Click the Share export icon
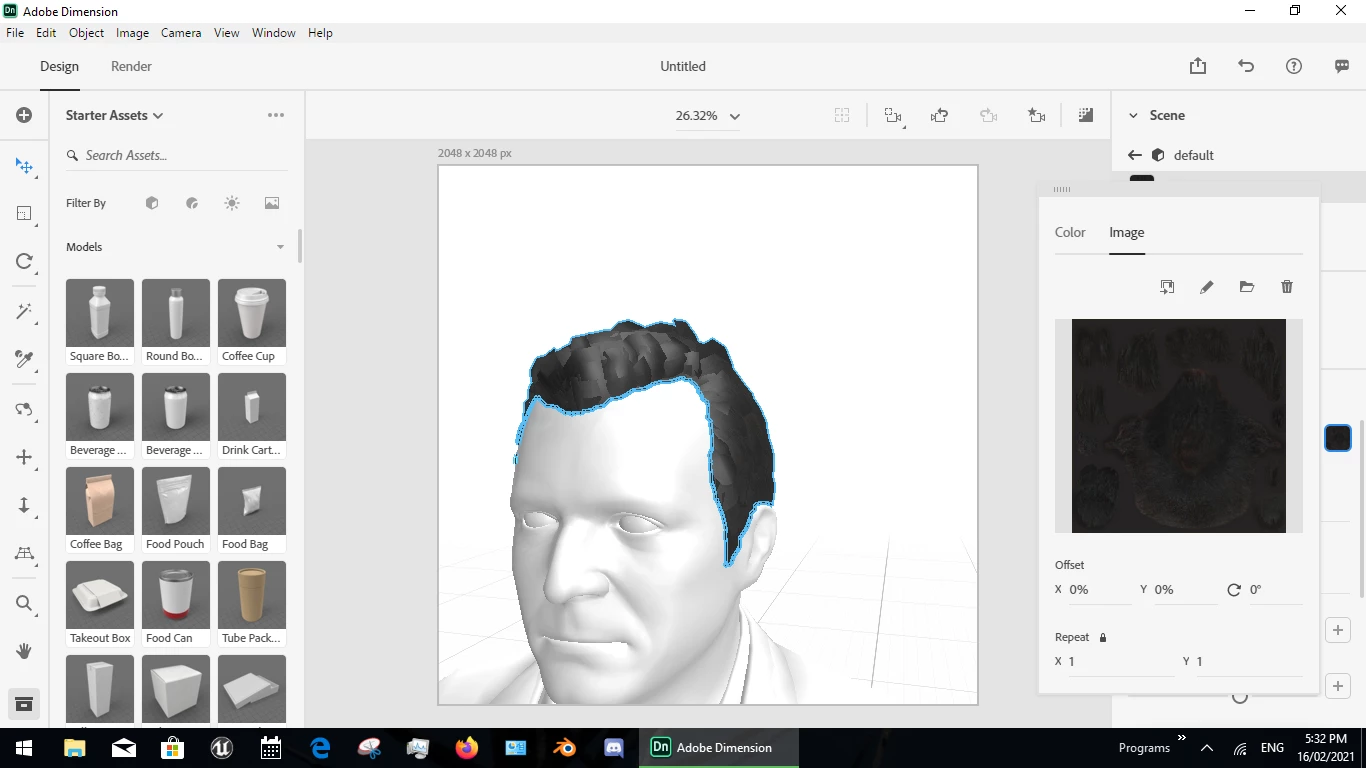1366x768 pixels. 1198,66
